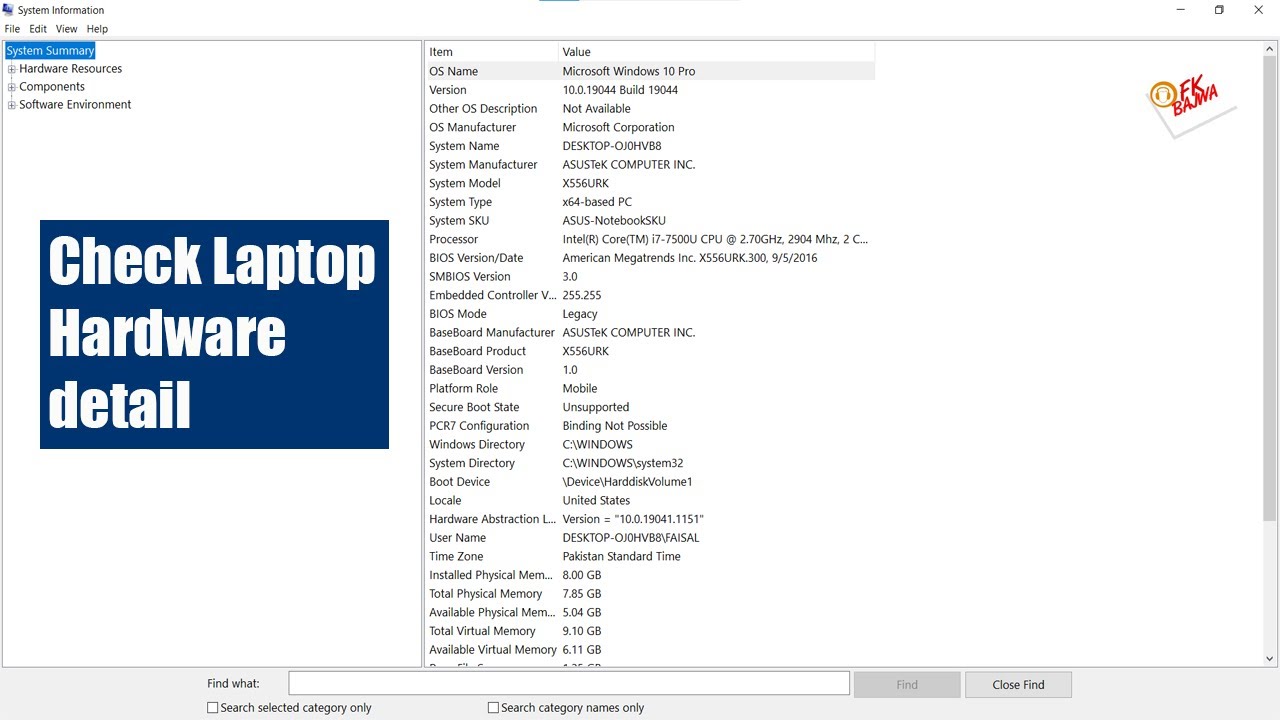Click scrollbar up arrow in details pane
This screenshot has height=720, width=1280.
[x=1270, y=49]
